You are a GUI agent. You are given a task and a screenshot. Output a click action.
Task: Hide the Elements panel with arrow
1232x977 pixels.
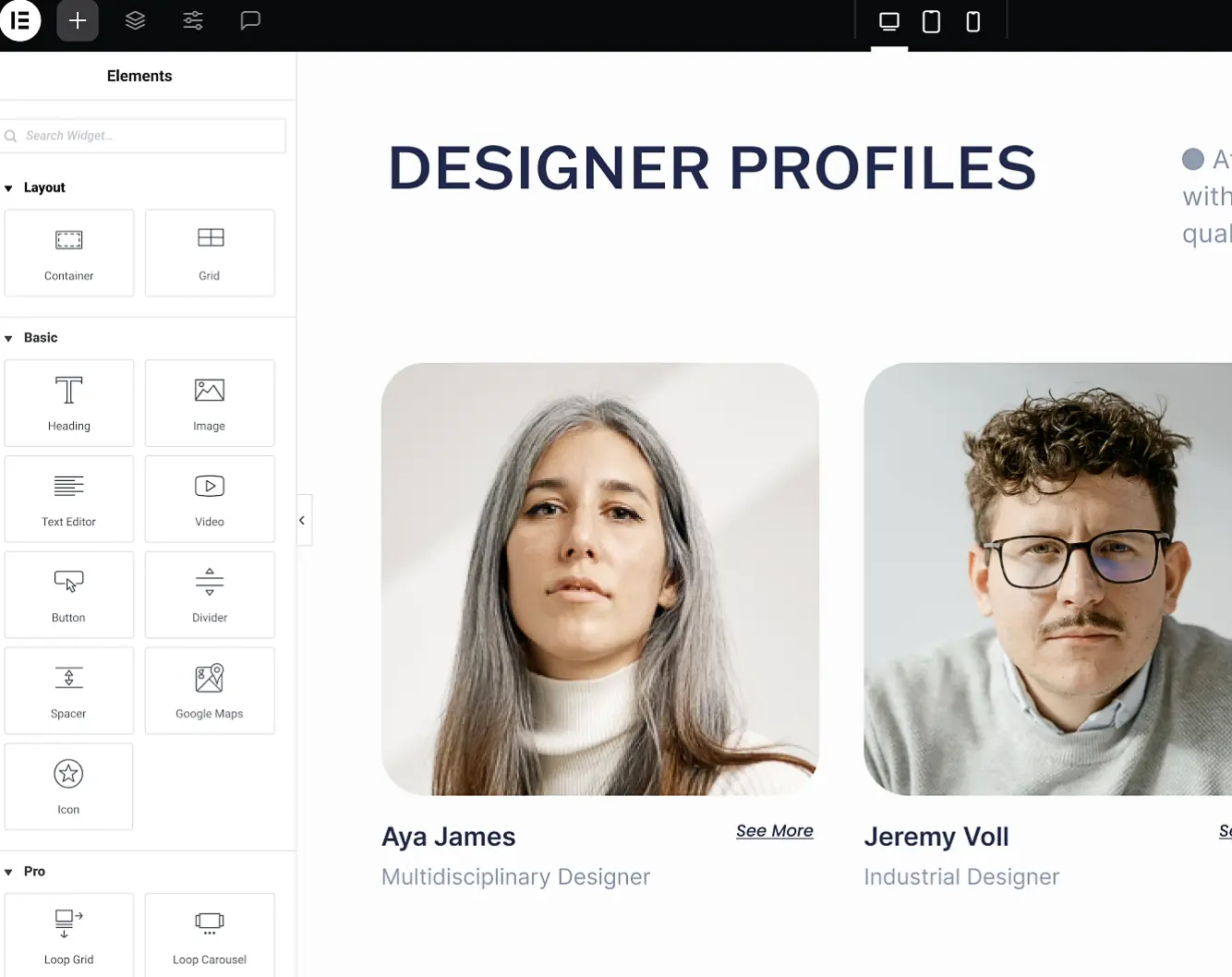(x=302, y=521)
